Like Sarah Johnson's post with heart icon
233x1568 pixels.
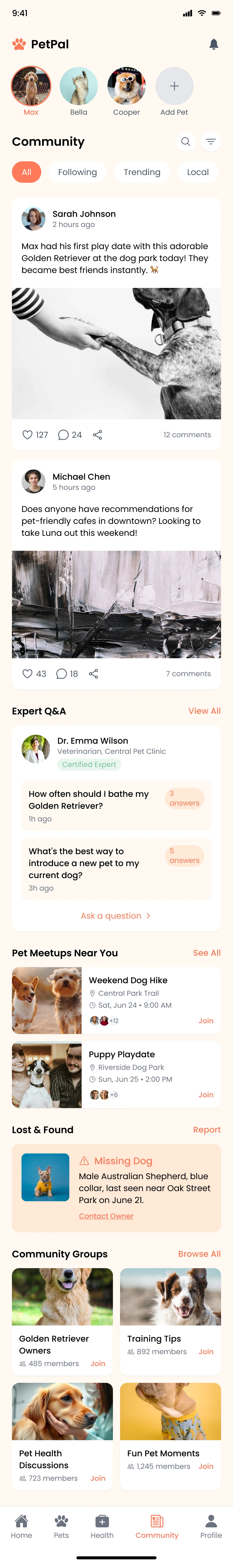coord(27,435)
